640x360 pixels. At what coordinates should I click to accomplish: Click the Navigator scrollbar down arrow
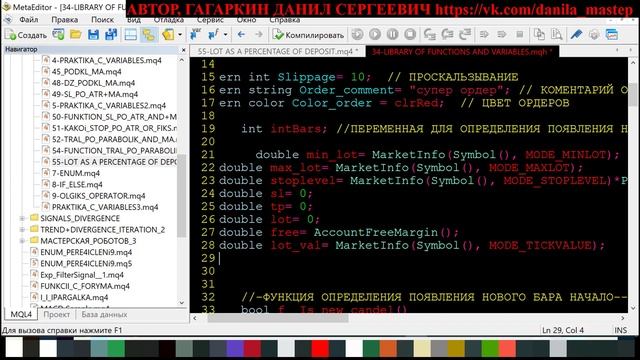[x=182, y=303]
